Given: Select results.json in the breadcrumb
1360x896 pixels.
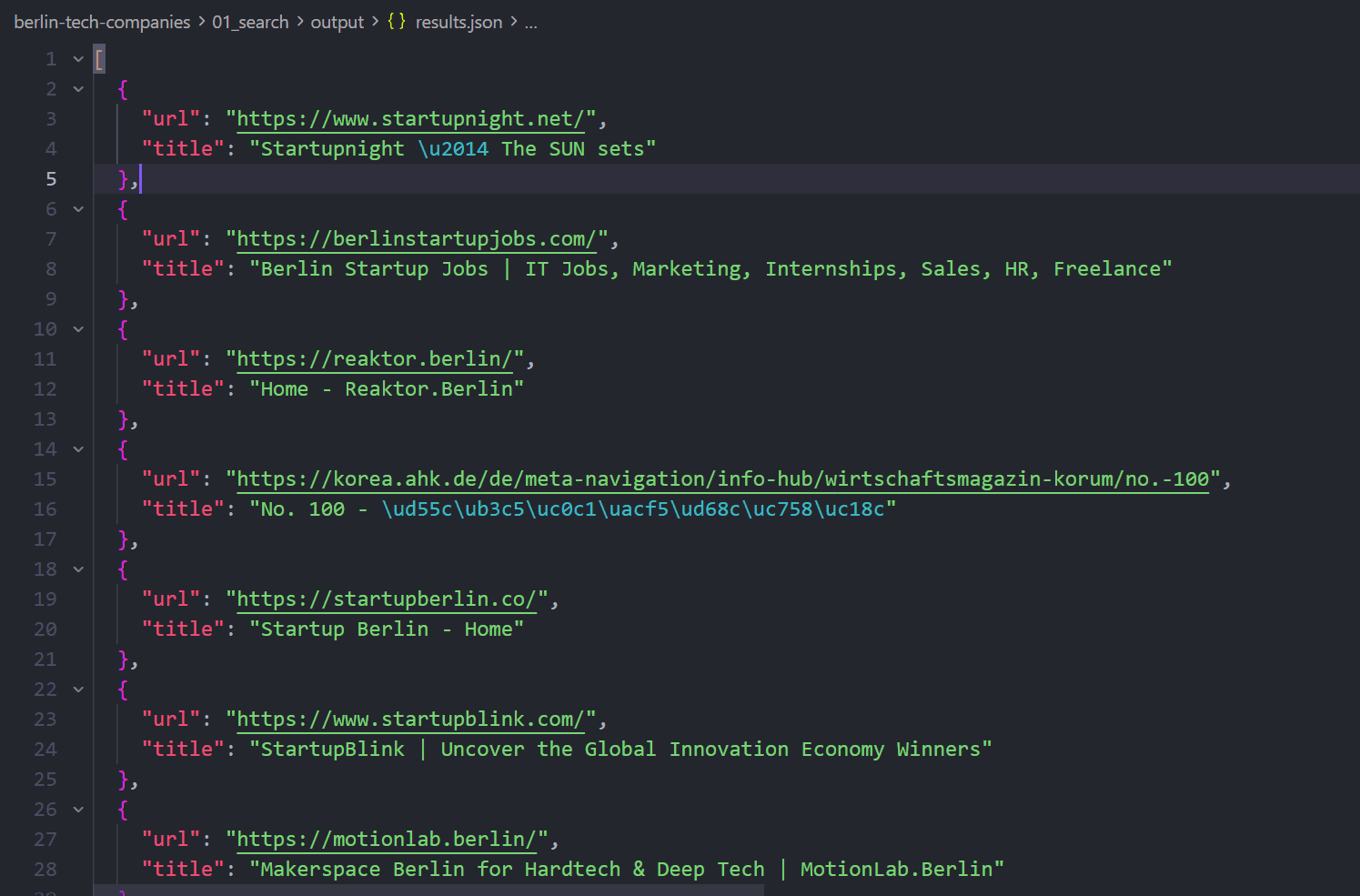Looking at the screenshot, I should tap(458, 22).
